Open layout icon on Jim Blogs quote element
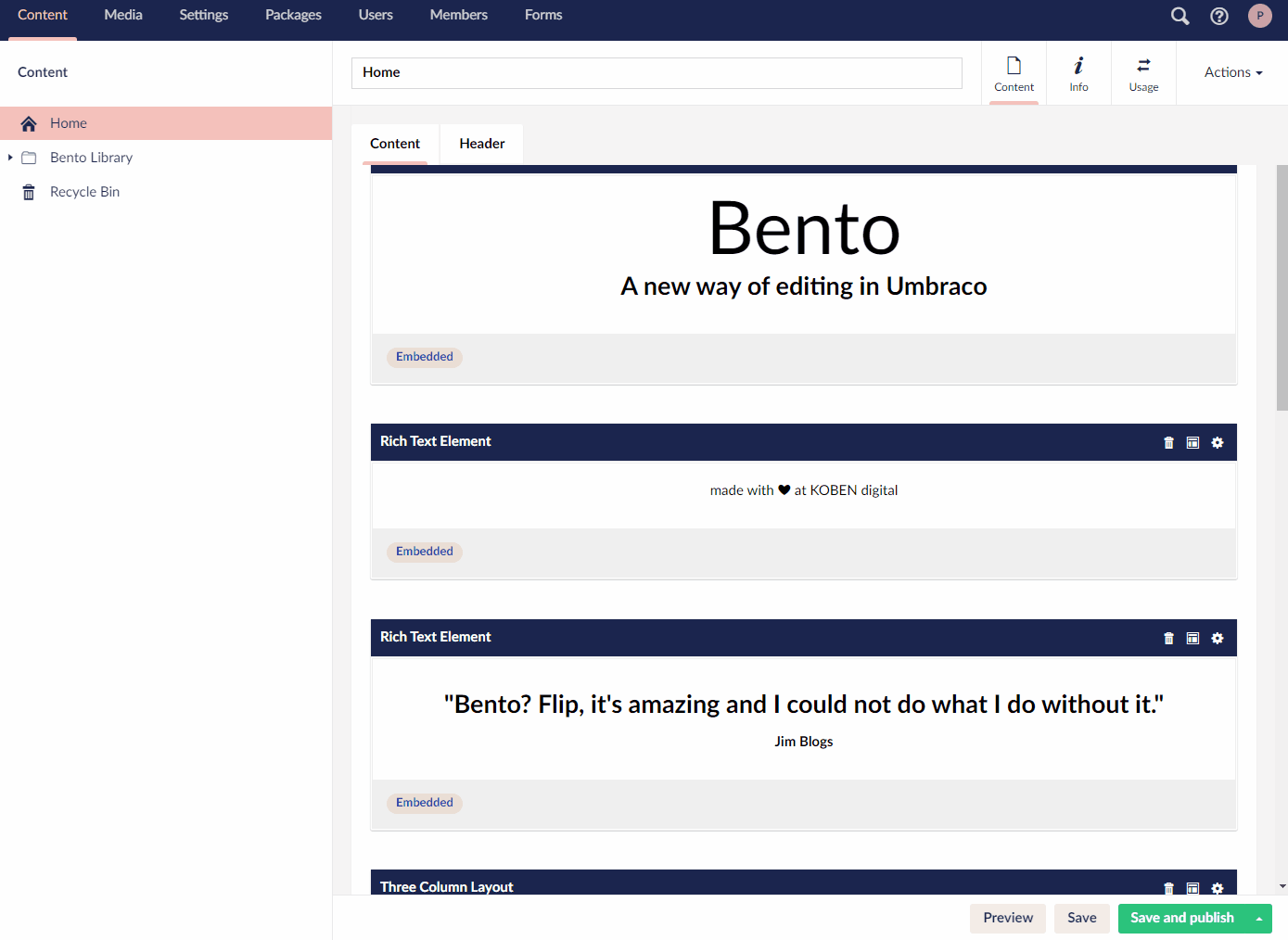Screen dimensions: 1288x940 coord(1192,639)
